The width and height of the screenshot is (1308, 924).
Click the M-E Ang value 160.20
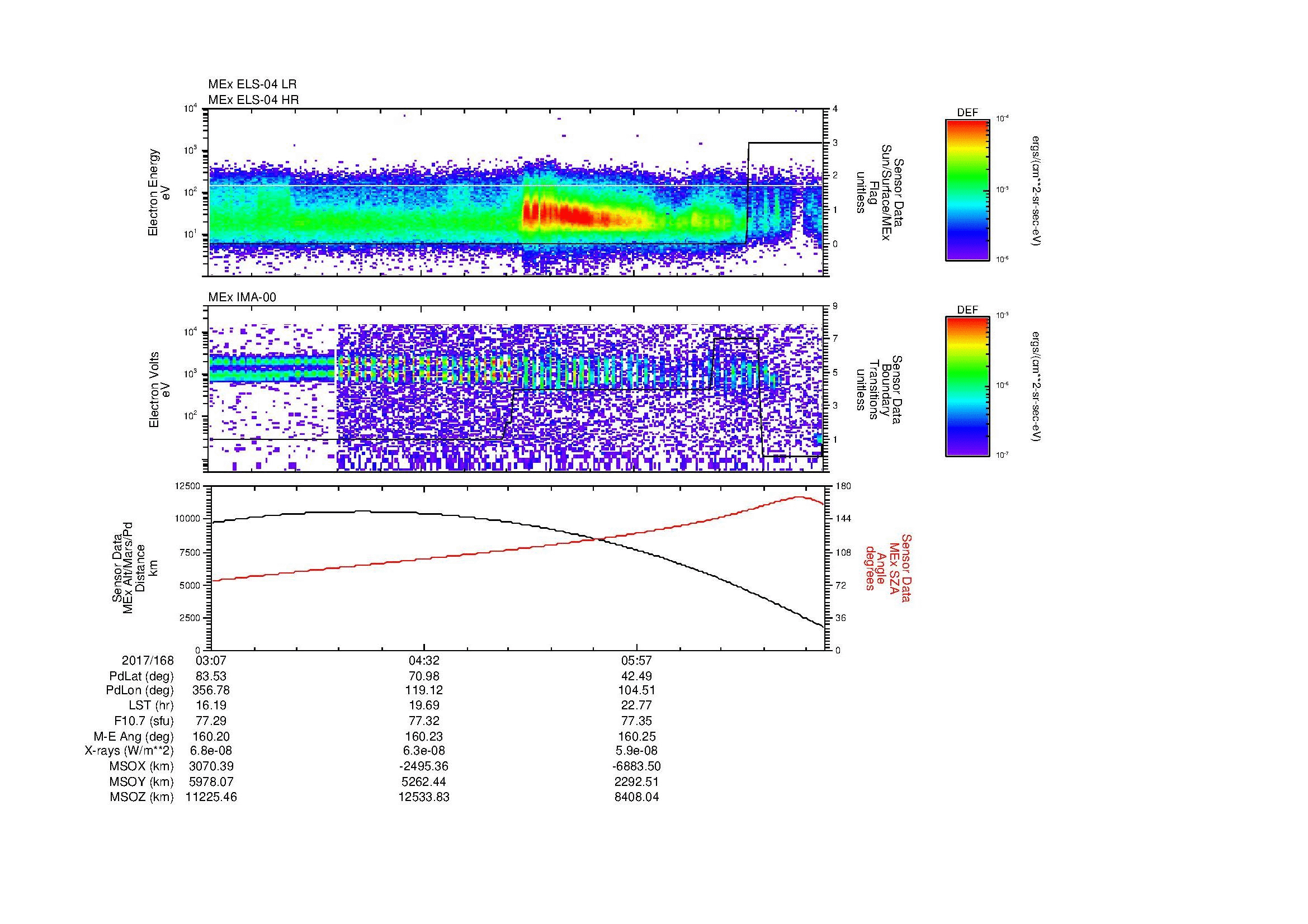coord(211,736)
